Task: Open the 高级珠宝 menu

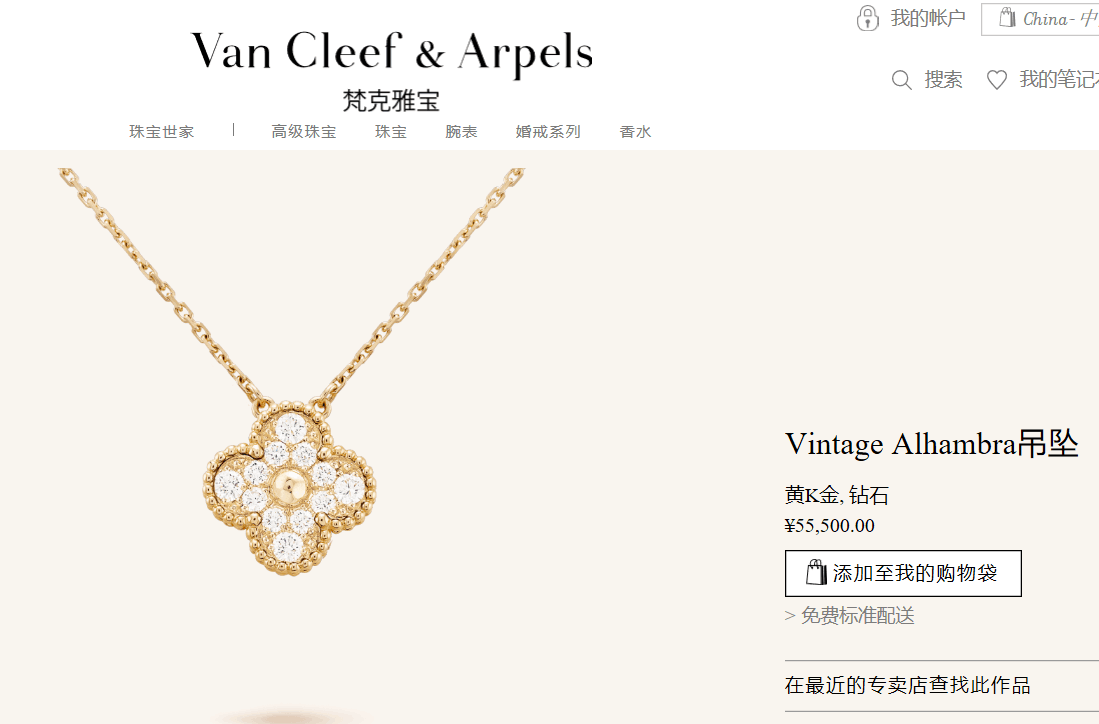Action: point(303,132)
